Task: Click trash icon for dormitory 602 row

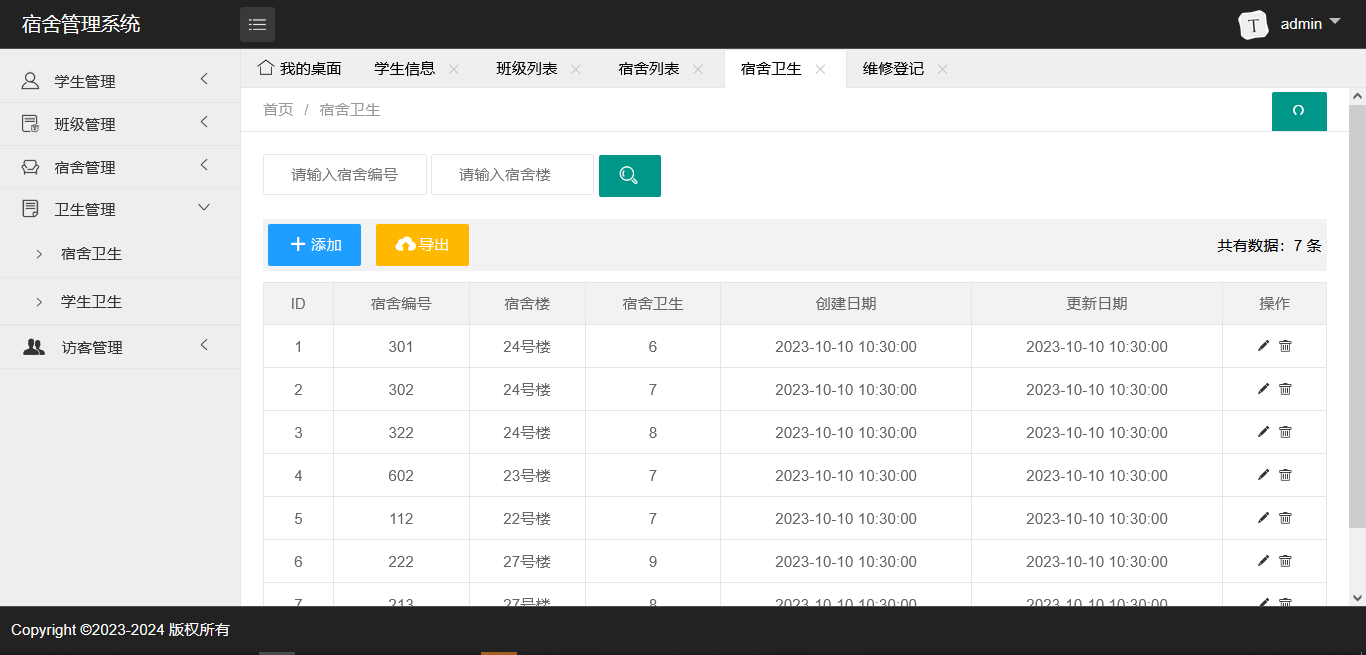Action: 1285,475
